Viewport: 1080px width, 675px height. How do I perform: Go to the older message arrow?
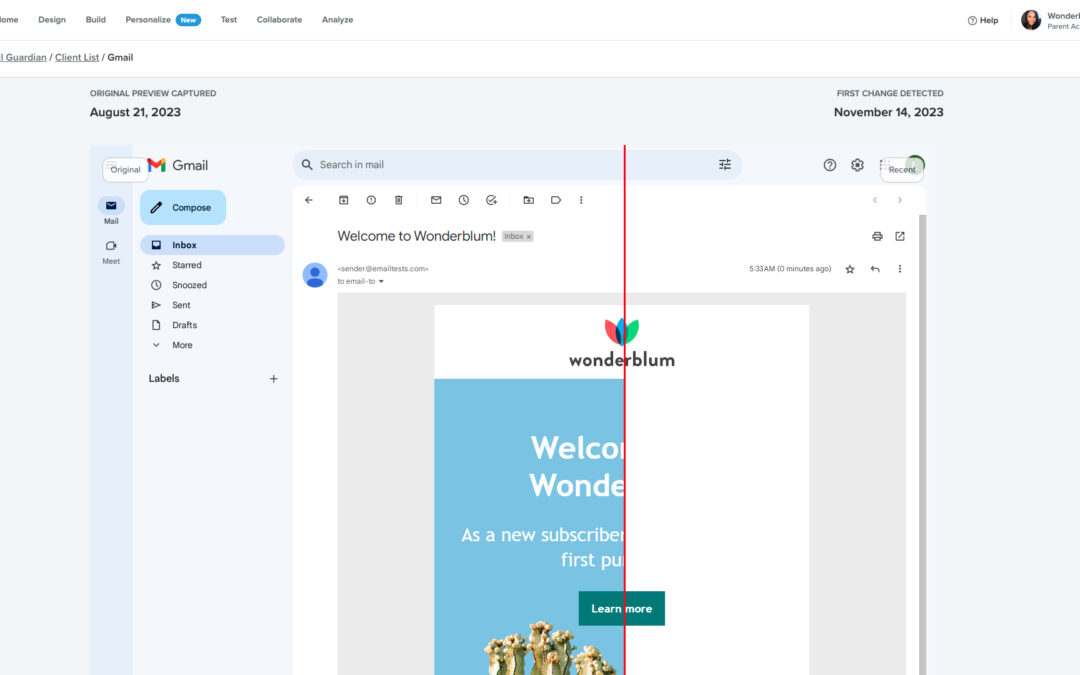(900, 200)
